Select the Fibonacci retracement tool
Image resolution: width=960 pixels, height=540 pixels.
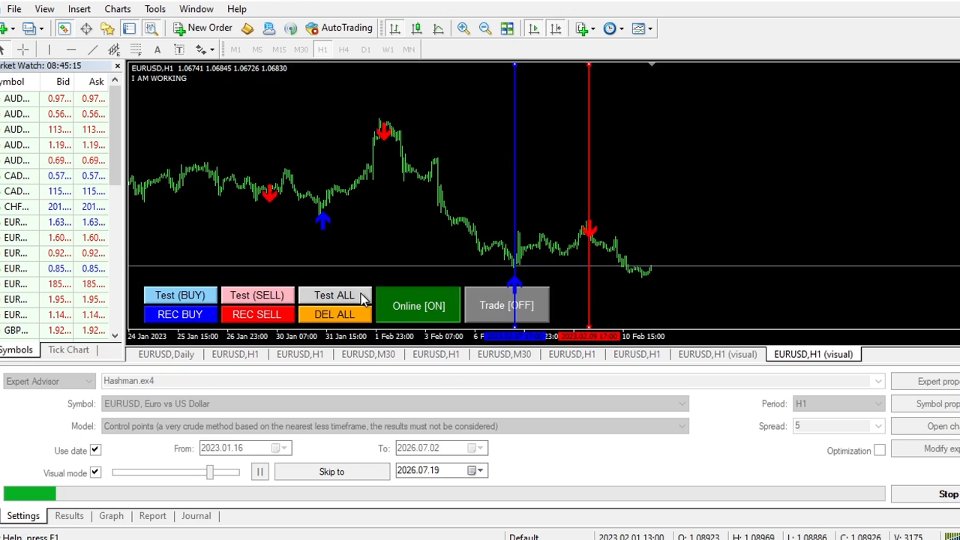[135, 50]
